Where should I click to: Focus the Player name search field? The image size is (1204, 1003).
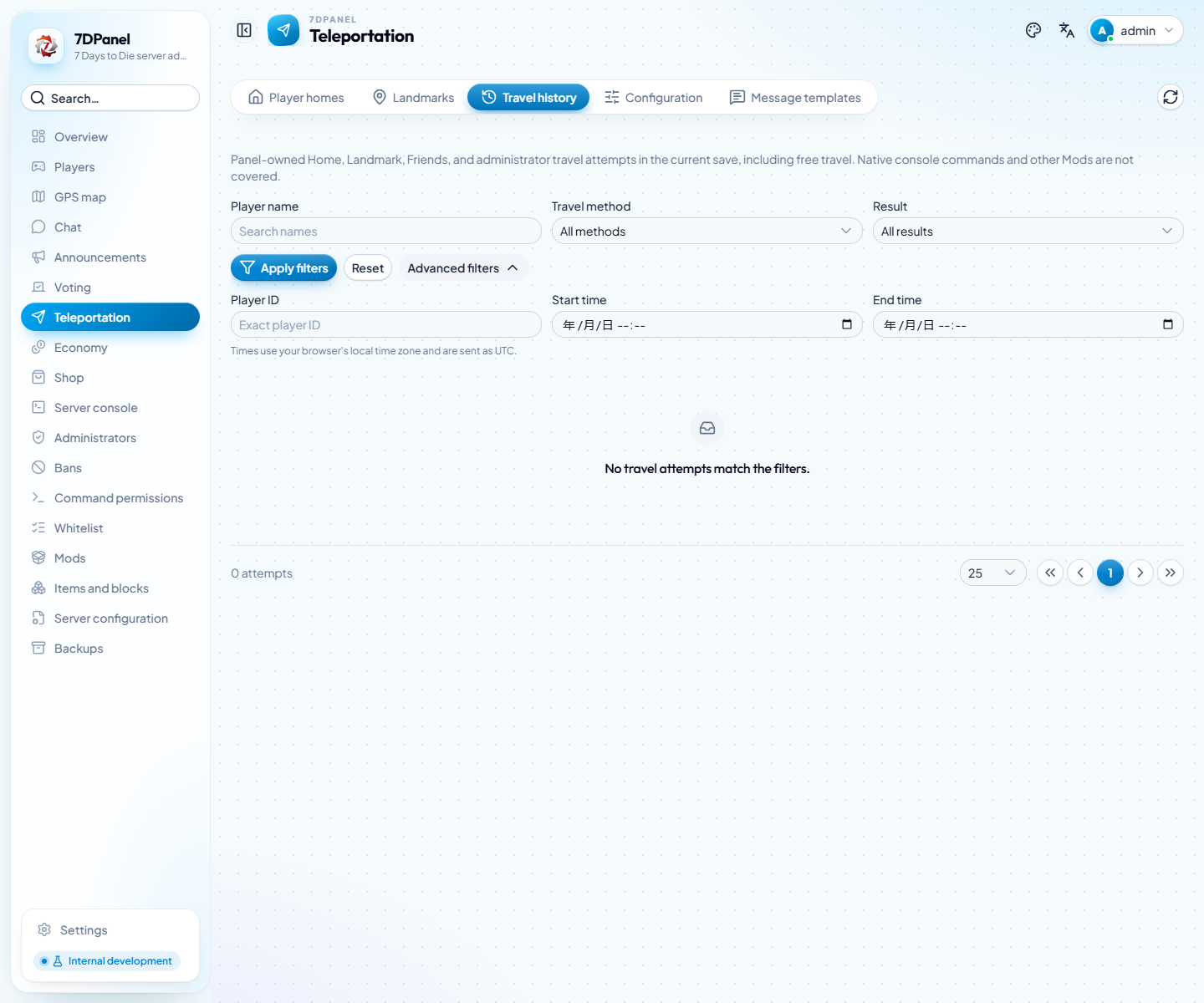coord(386,231)
